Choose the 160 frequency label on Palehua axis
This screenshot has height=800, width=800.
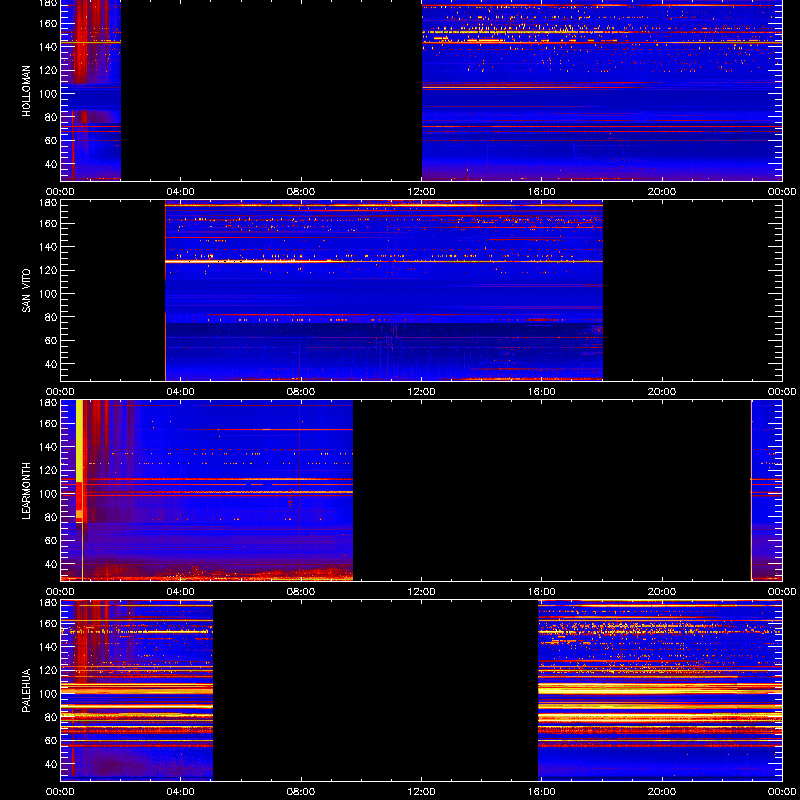pyautogui.click(x=48, y=623)
